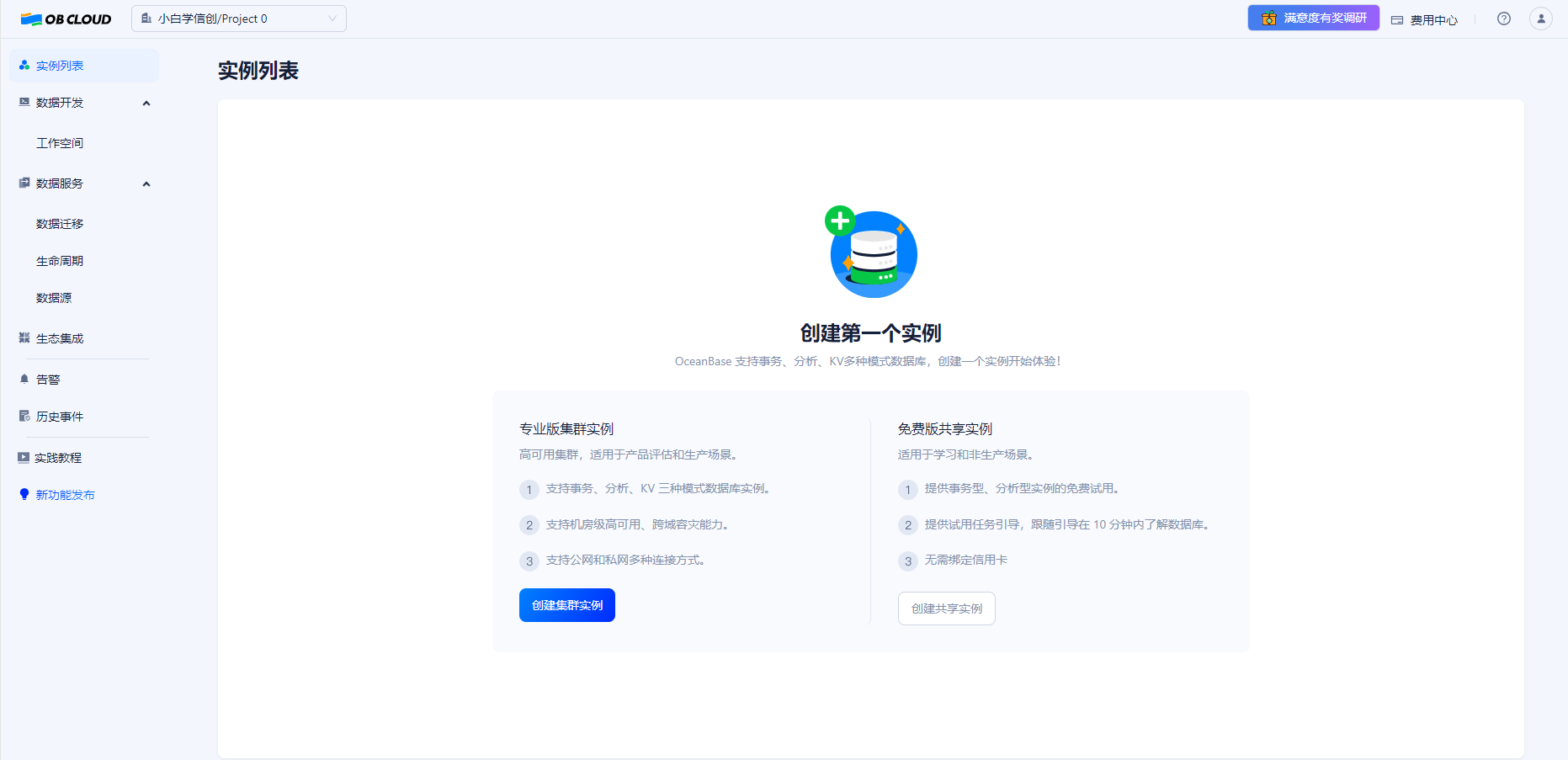Open 新功能发布 new feature releases
The width and height of the screenshot is (1568, 760).
point(65,495)
